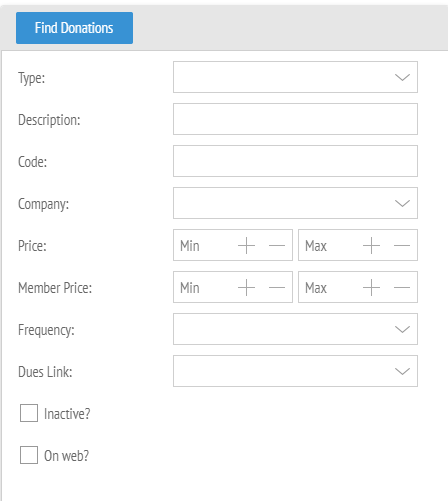
Task: Click the Description text field
Action: coord(295,119)
